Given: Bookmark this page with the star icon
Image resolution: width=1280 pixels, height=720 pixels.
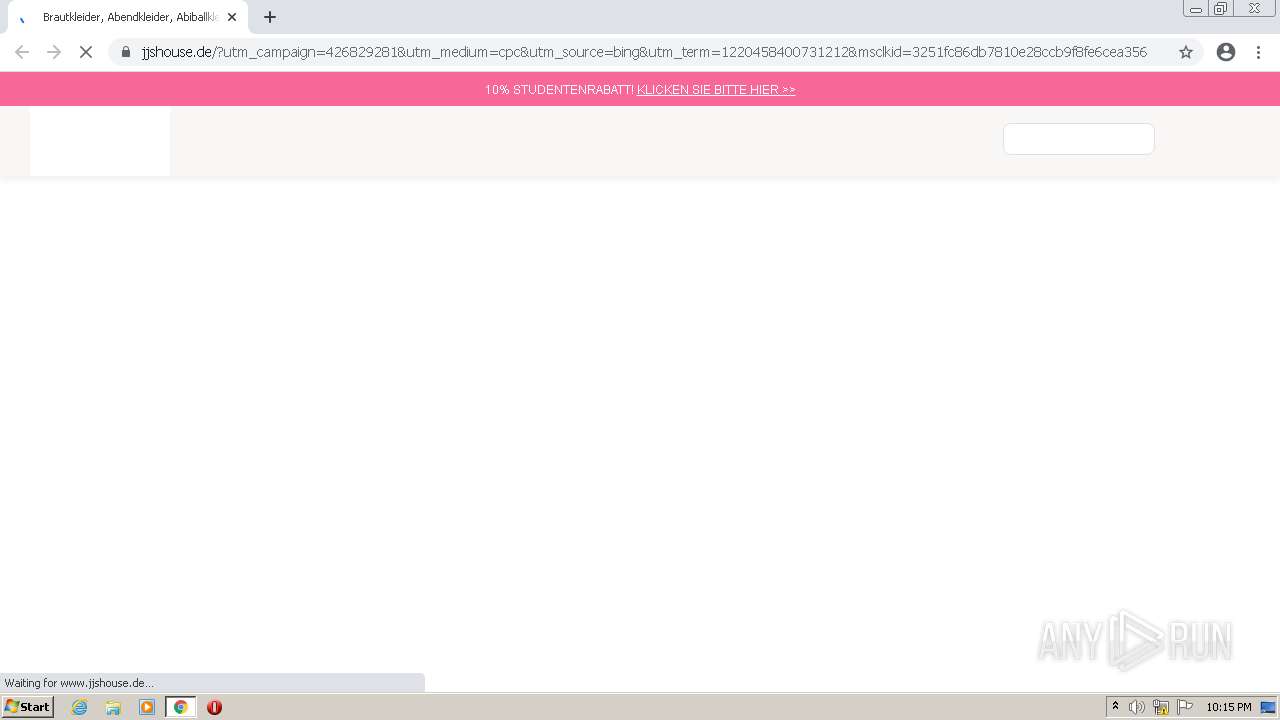Looking at the screenshot, I should pyautogui.click(x=1186, y=52).
